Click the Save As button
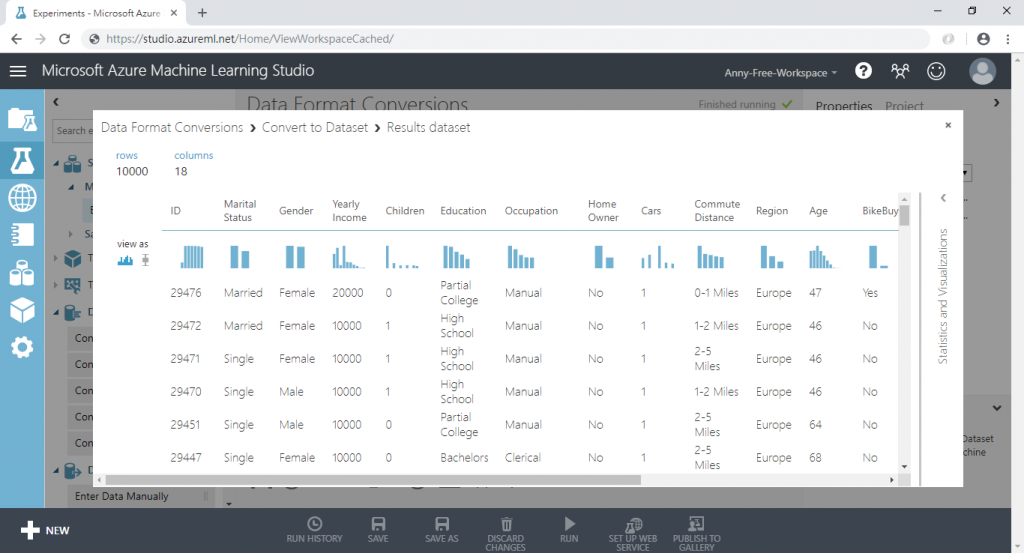Viewport: 1024px width, 553px height. point(441,530)
